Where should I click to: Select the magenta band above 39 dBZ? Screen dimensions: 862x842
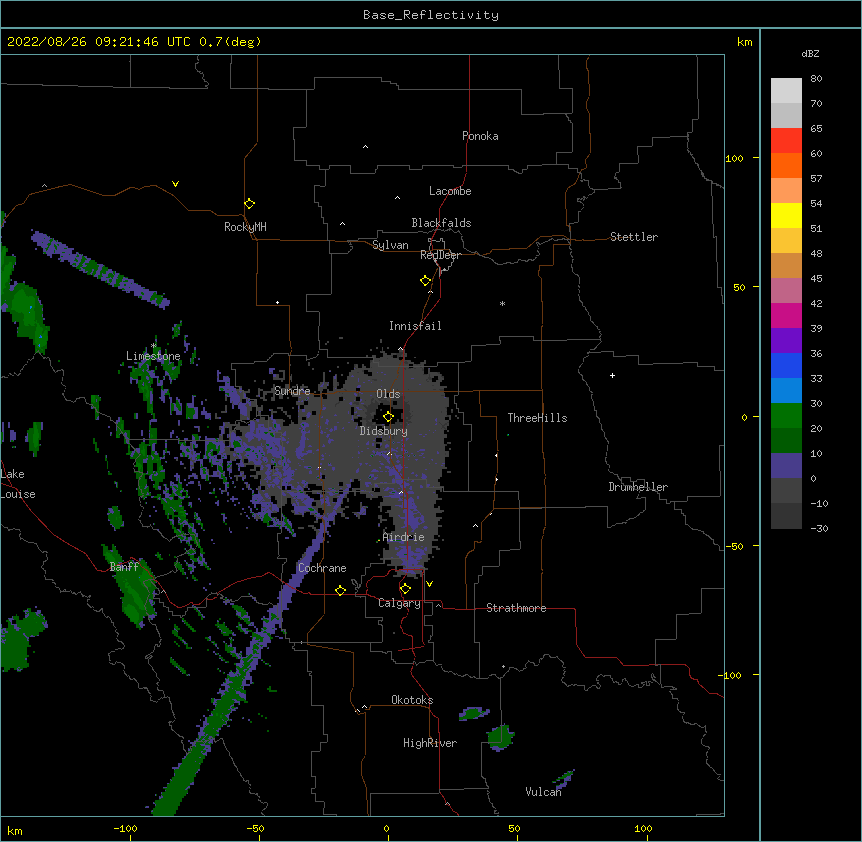[786, 315]
